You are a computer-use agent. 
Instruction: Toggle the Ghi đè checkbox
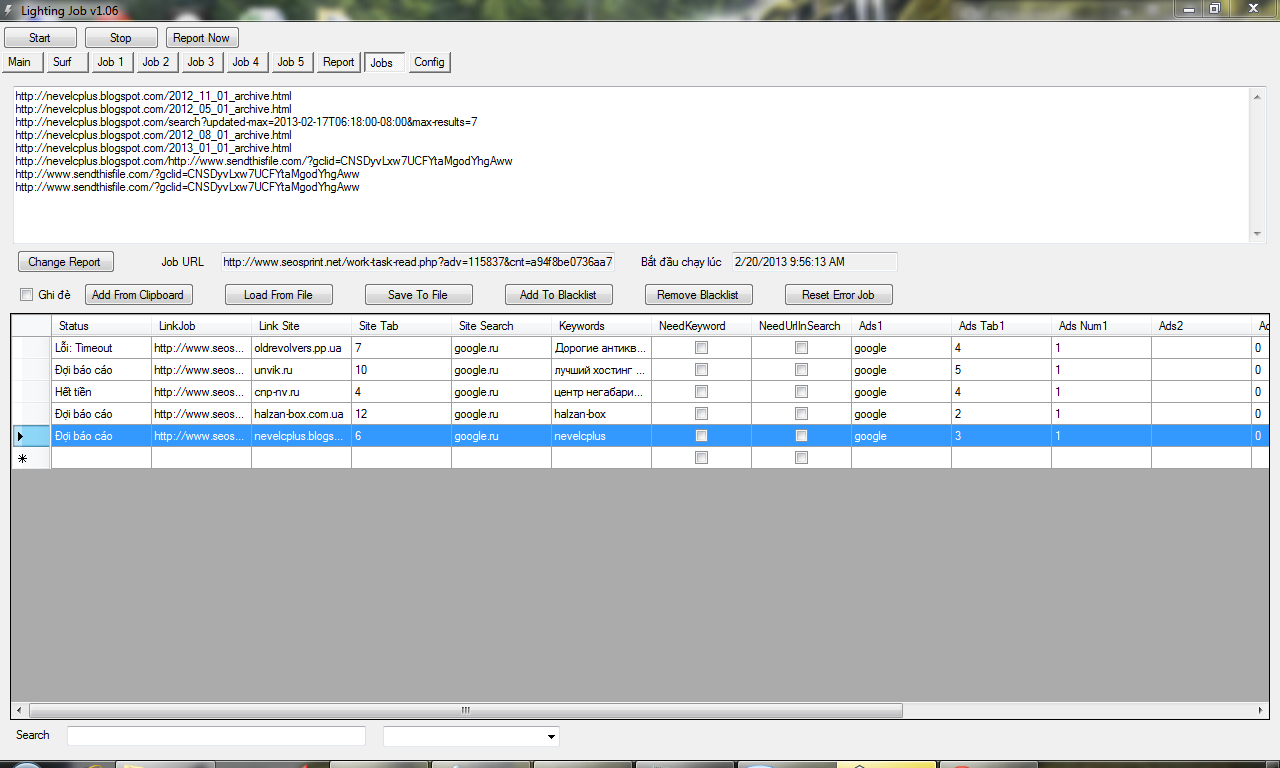point(27,294)
